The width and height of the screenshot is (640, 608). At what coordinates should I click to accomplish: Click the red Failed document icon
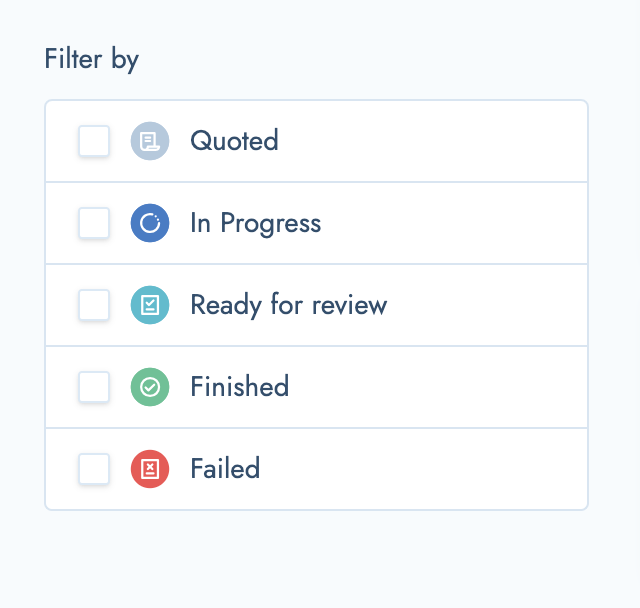pyautogui.click(x=150, y=469)
